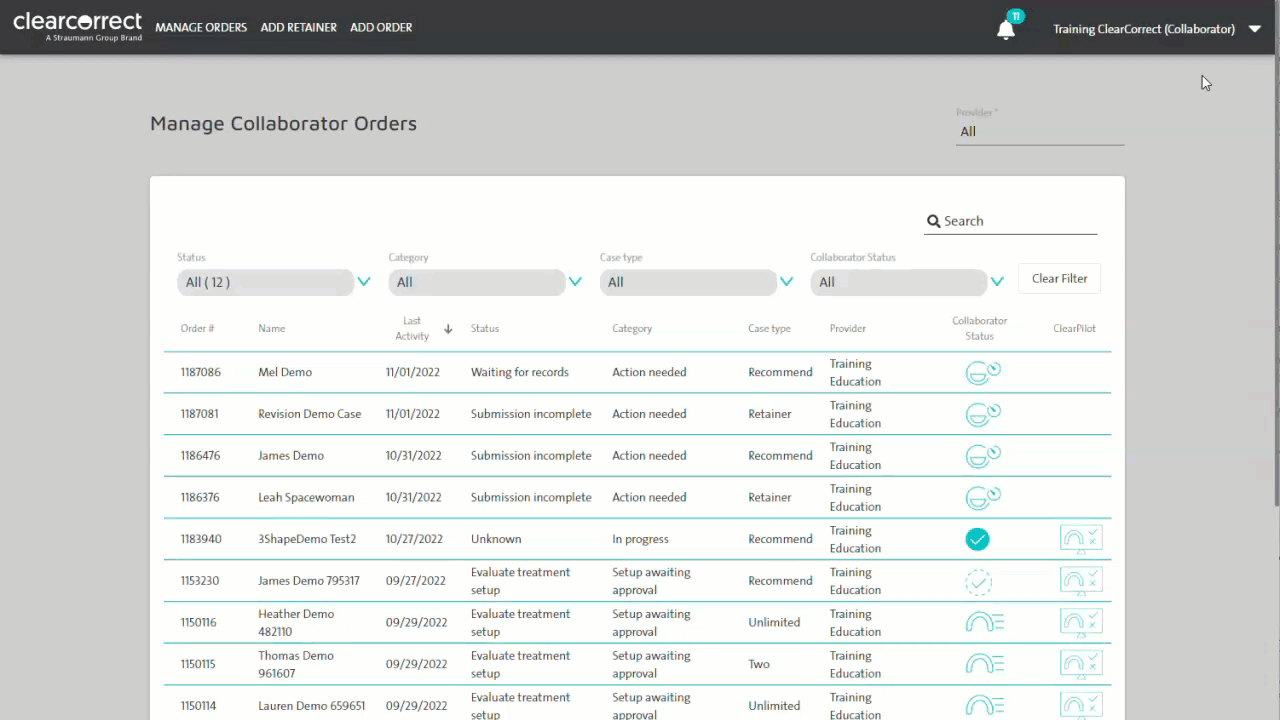Click the search magnifier icon
This screenshot has height=720, width=1280.
[x=933, y=221]
